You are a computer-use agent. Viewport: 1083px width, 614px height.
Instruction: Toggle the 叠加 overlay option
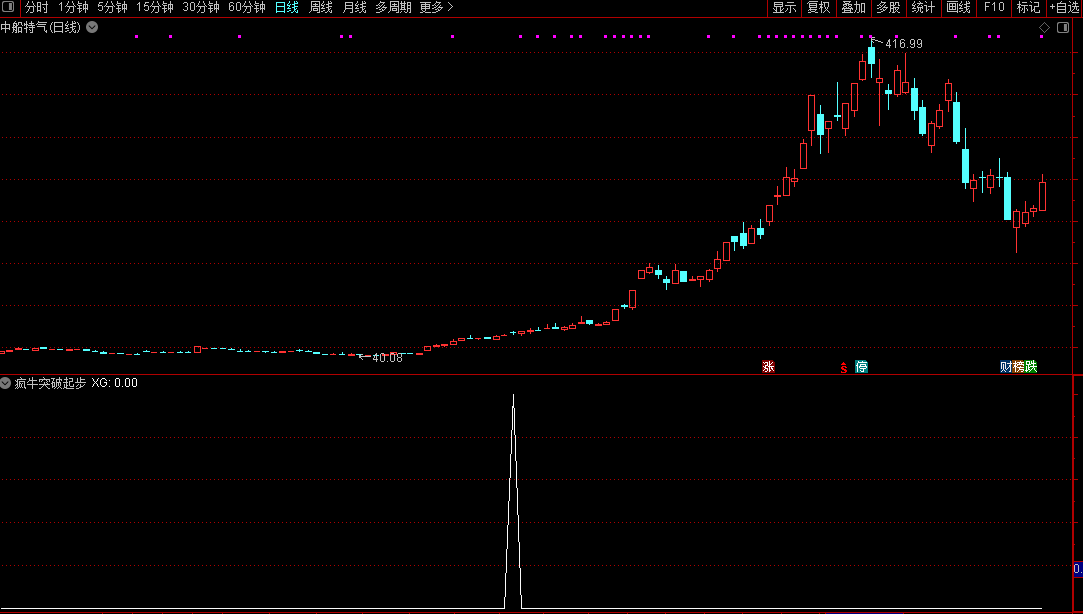coord(853,8)
